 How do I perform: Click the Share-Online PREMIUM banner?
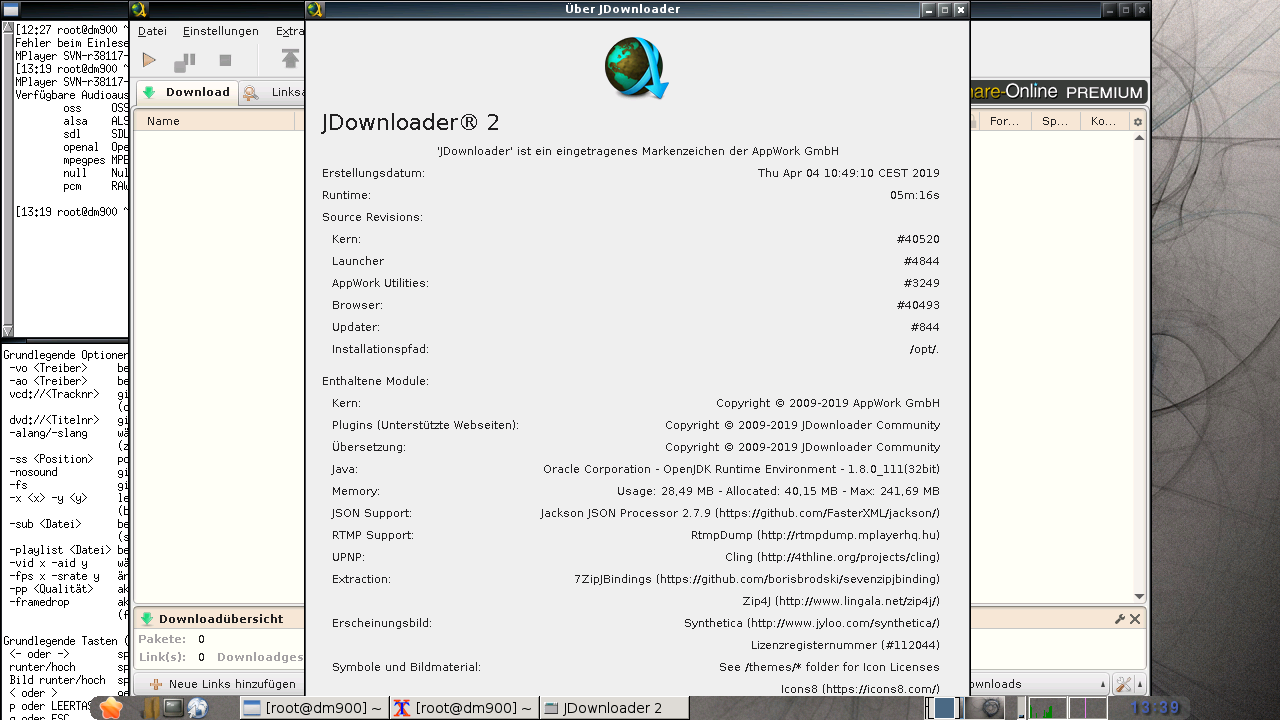(x=1058, y=92)
